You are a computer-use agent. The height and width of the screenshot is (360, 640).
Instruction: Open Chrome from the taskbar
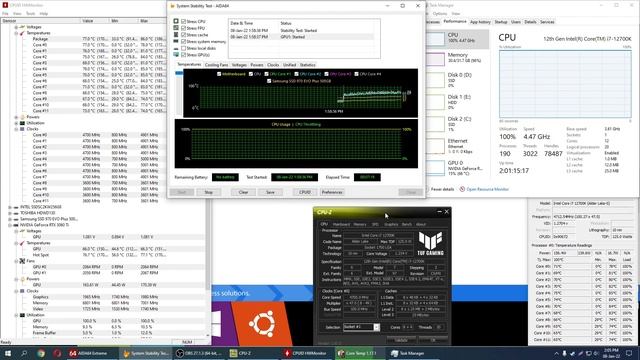click(41, 353)
